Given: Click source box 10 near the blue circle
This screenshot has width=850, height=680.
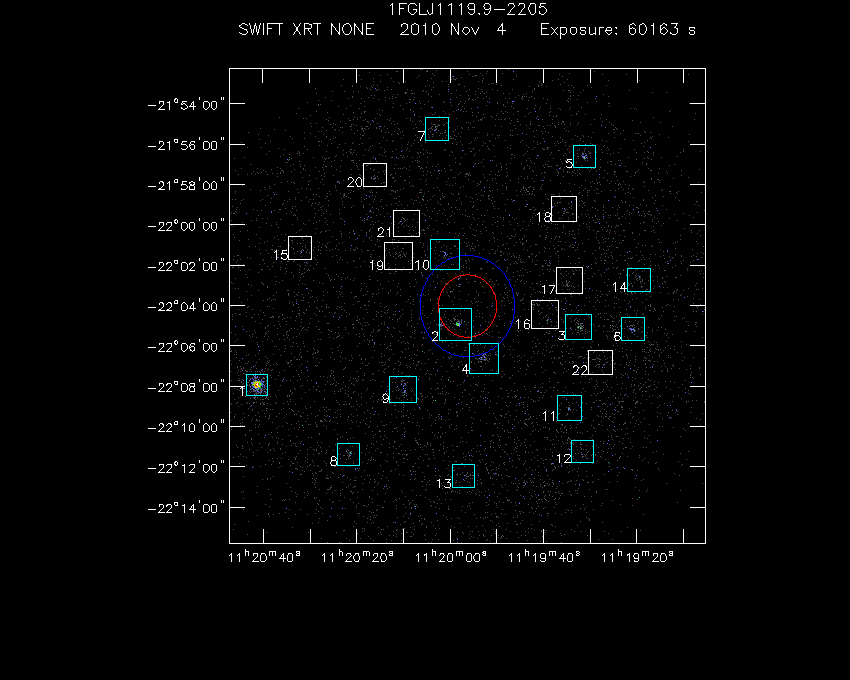Looking at the screenshot, I should pyautogui.click(x=445, y=254).
